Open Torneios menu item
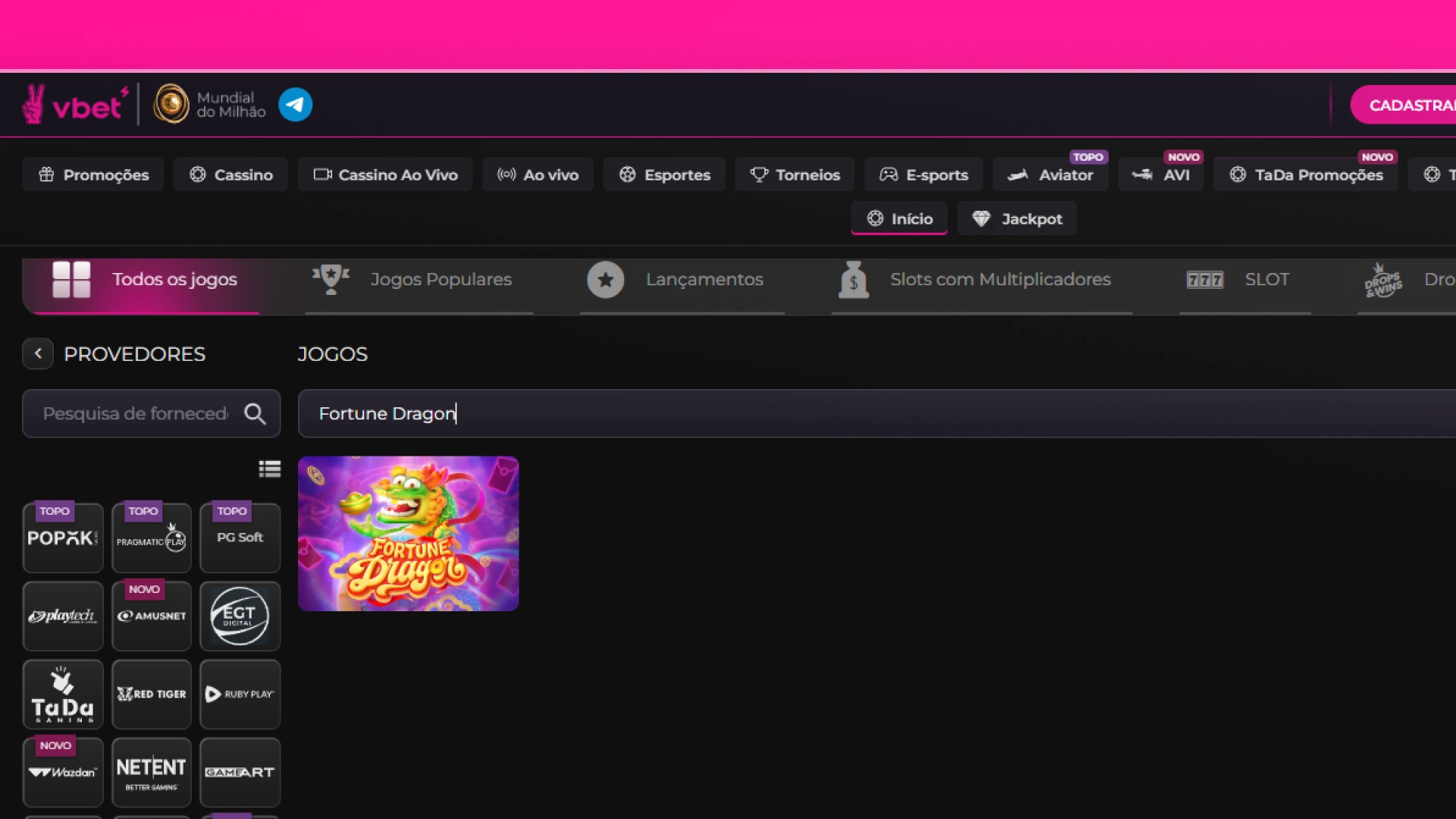The image size is (1456, 819). [795, 174]
